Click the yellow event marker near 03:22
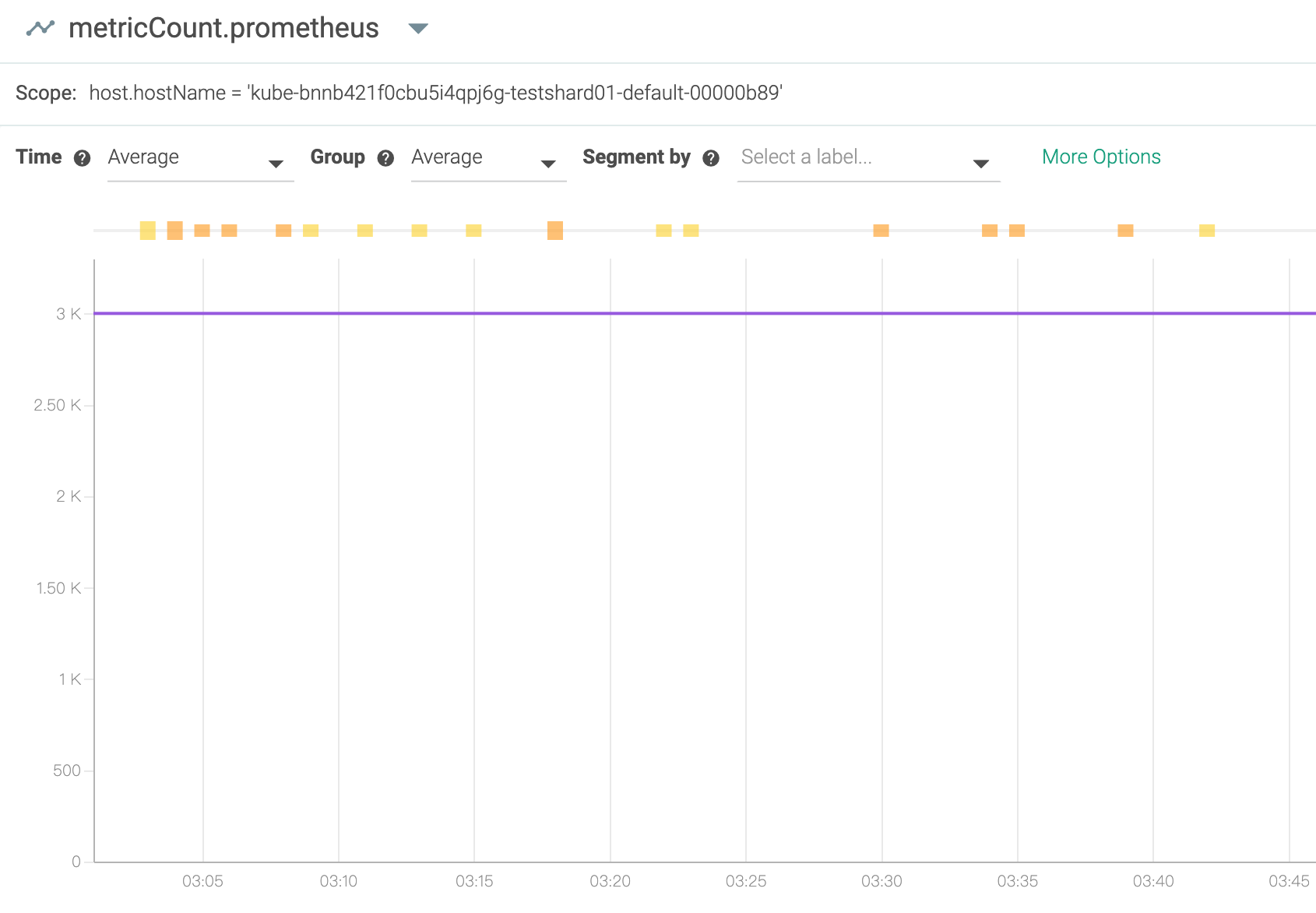This screenshot has width=1316, height=913. click(663, 231)
